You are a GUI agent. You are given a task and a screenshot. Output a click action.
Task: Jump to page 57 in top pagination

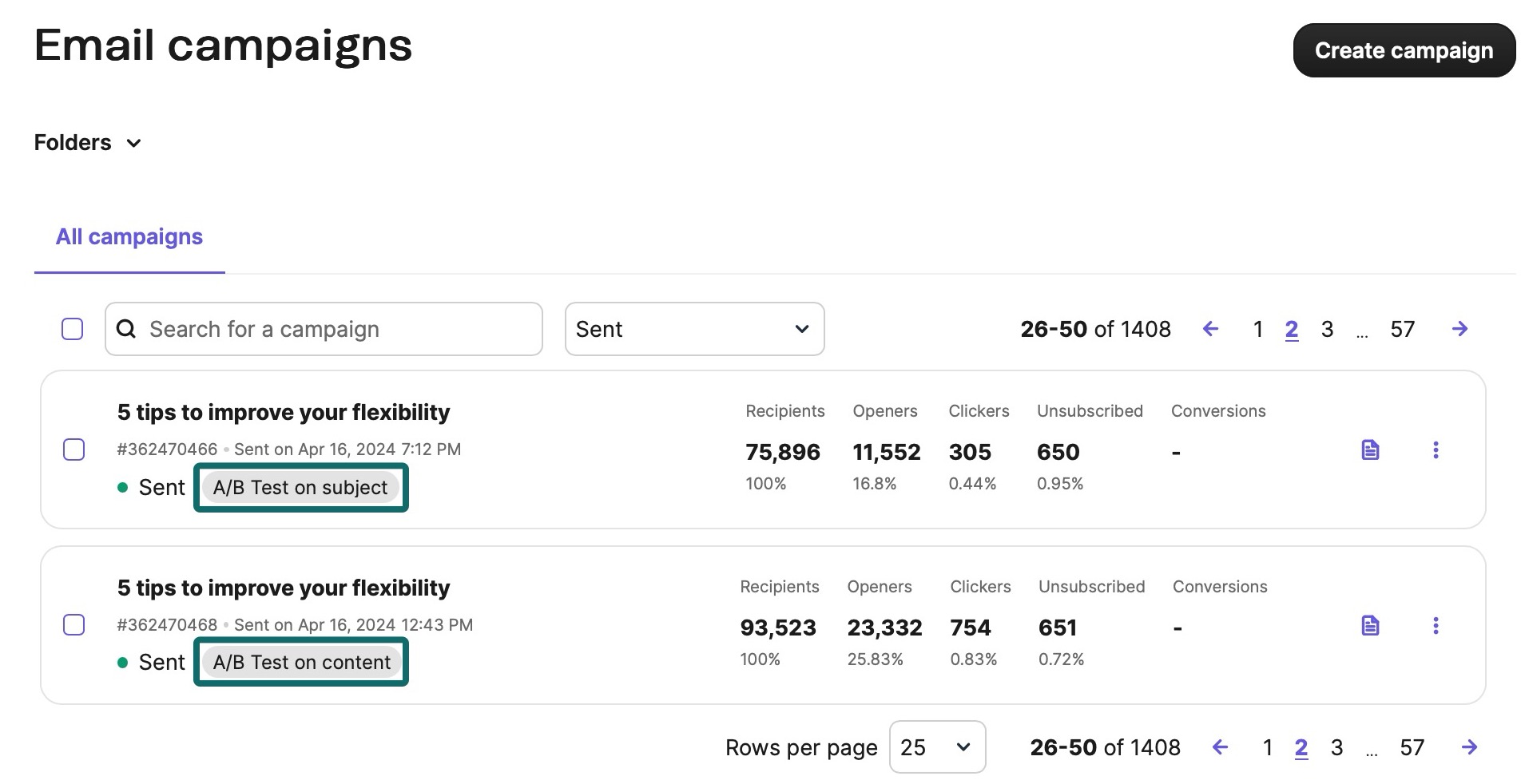1402,329
